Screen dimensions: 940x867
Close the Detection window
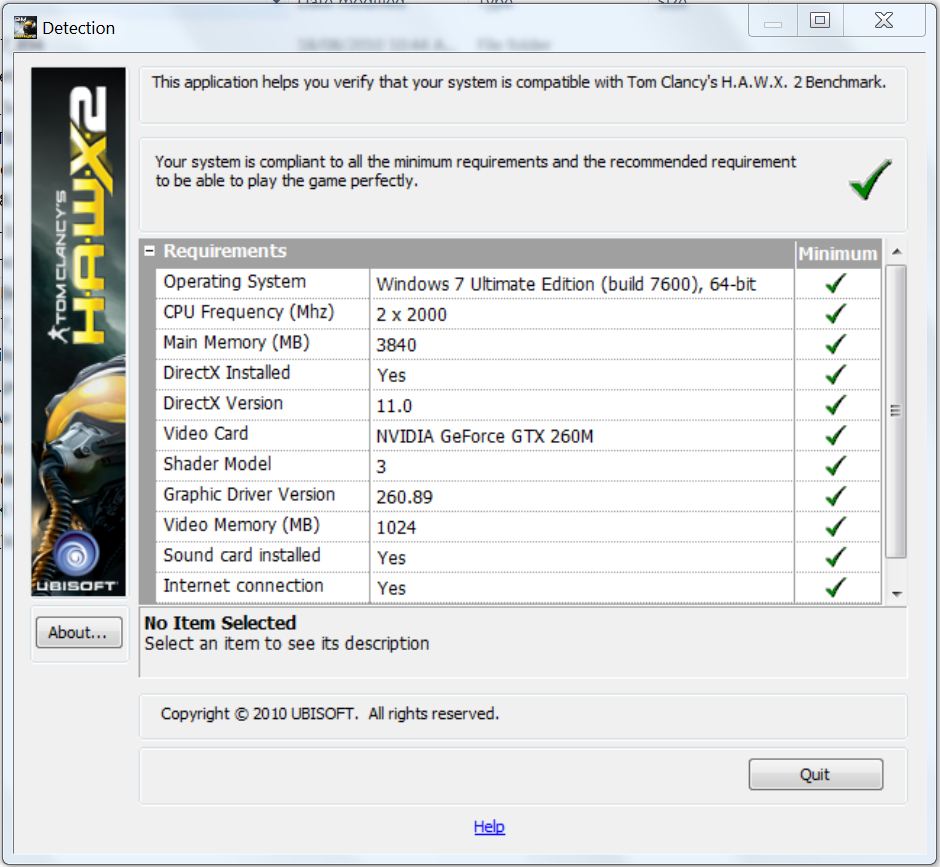coord(884,21)
